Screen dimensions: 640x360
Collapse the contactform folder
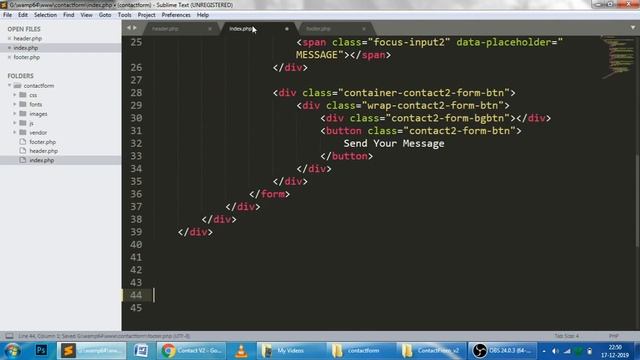pos(9,85)
